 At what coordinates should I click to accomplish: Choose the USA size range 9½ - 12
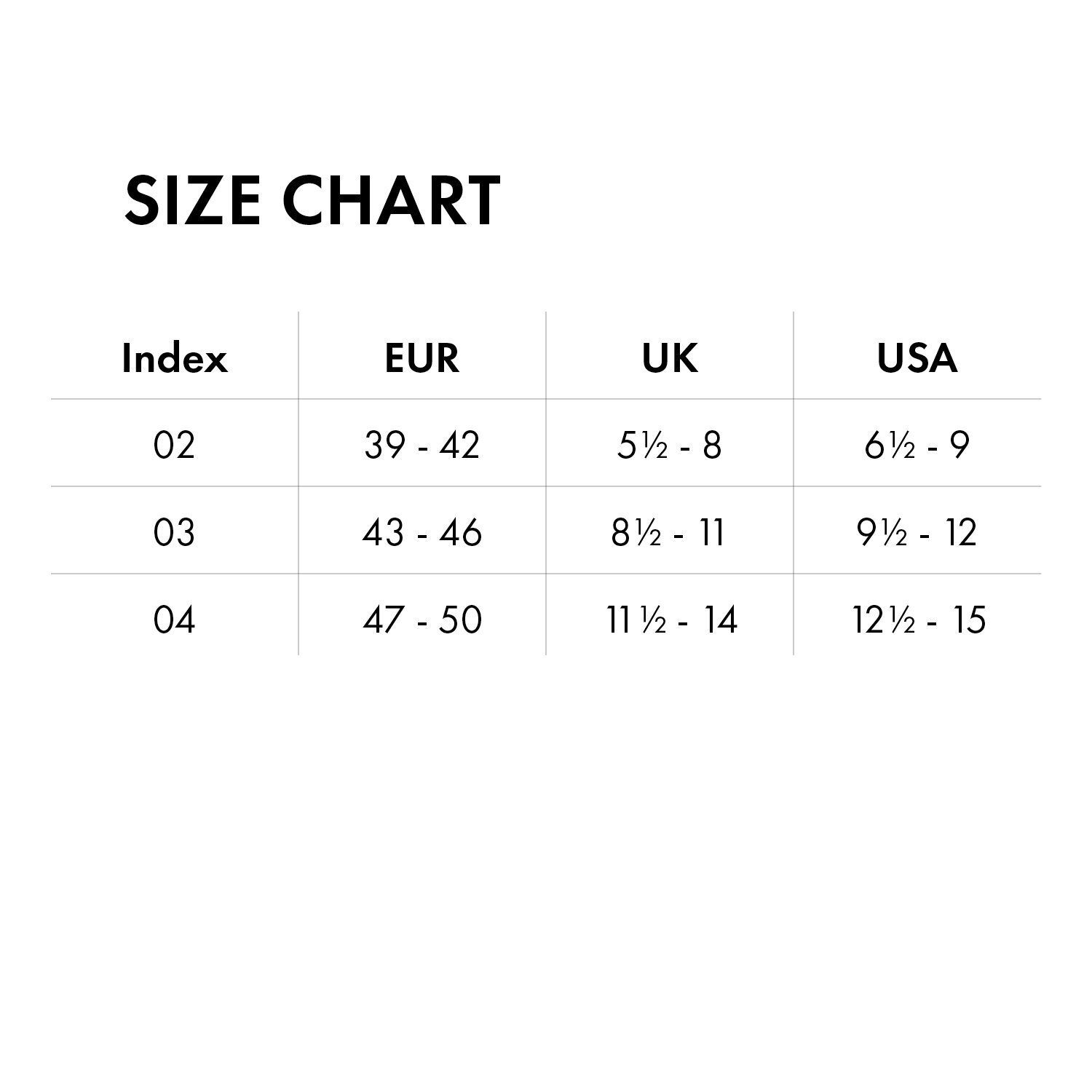click(x=917, y=532)
